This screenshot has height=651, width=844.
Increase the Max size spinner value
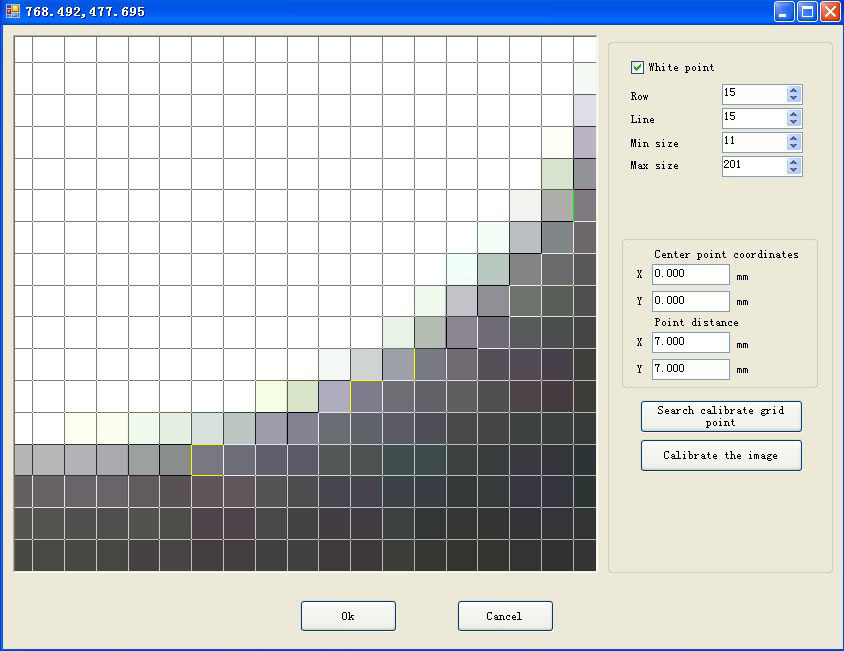point(793,162)
